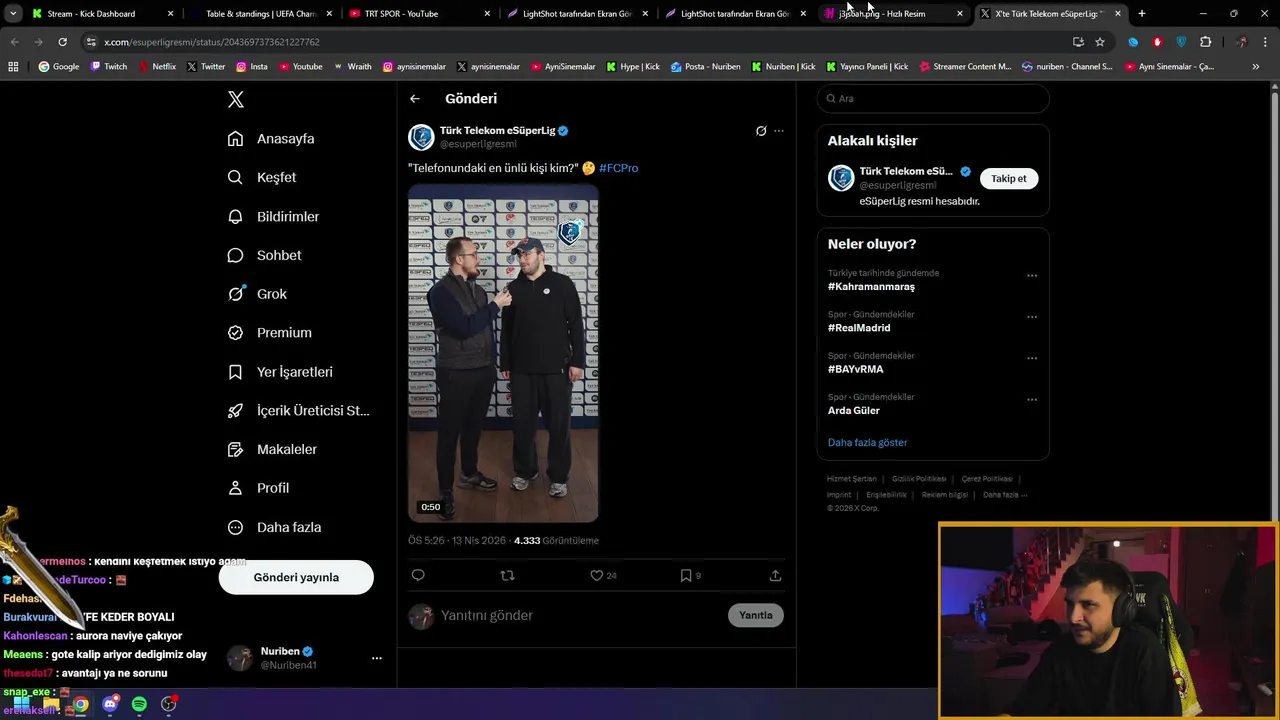The height and width of the screenshot is (720, 1280).
Task: Open the Yayıncı Paneli | Kick bookmark
Action: tap(867, 67)
